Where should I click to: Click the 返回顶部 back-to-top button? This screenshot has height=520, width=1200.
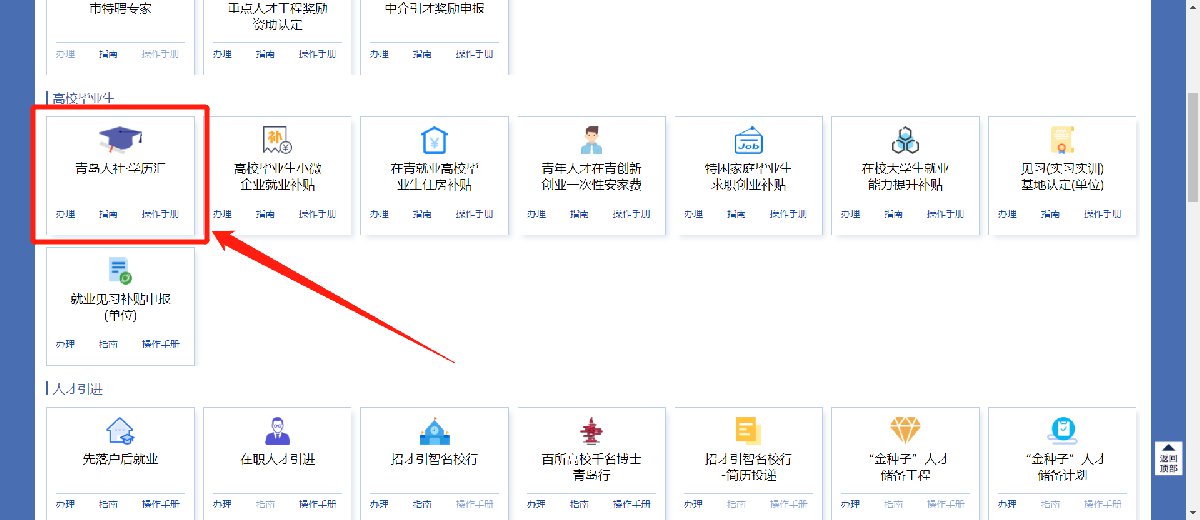tap(1167, 459)
